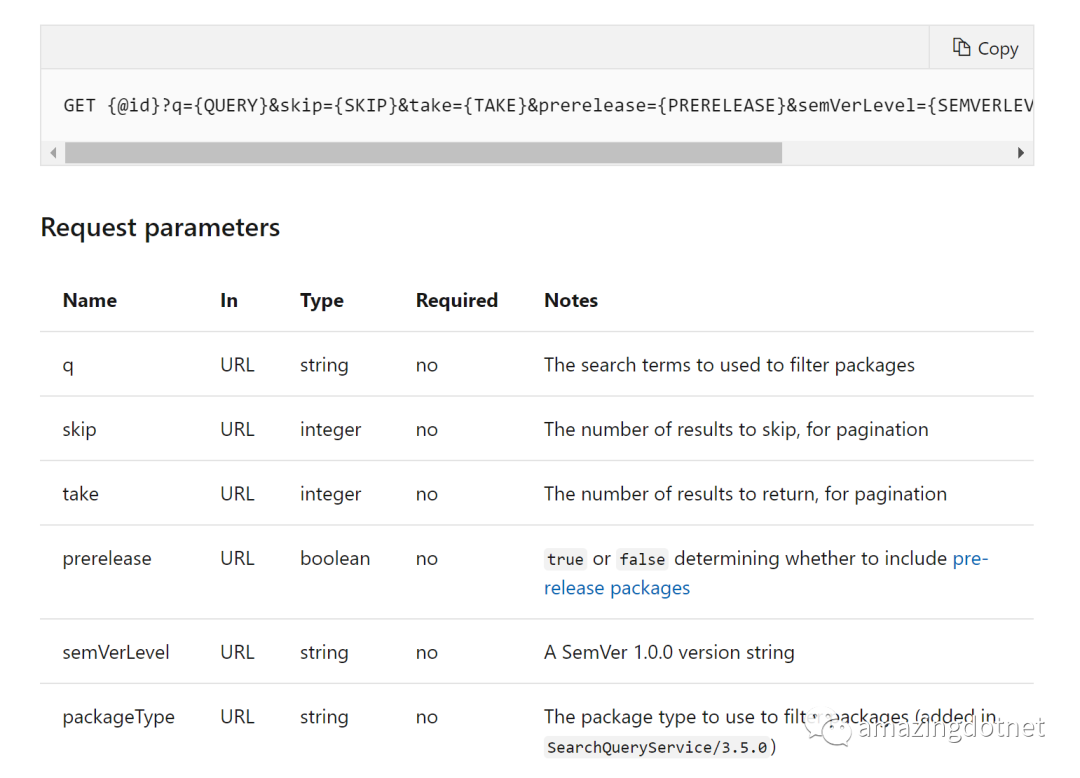Click the 'Name' column header

[90, 300]
